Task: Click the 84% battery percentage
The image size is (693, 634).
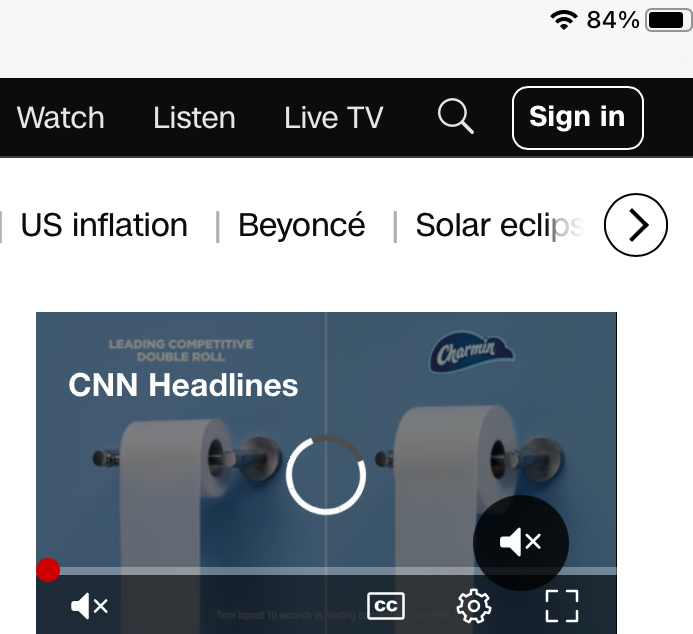Action: (x=613, y=20)
